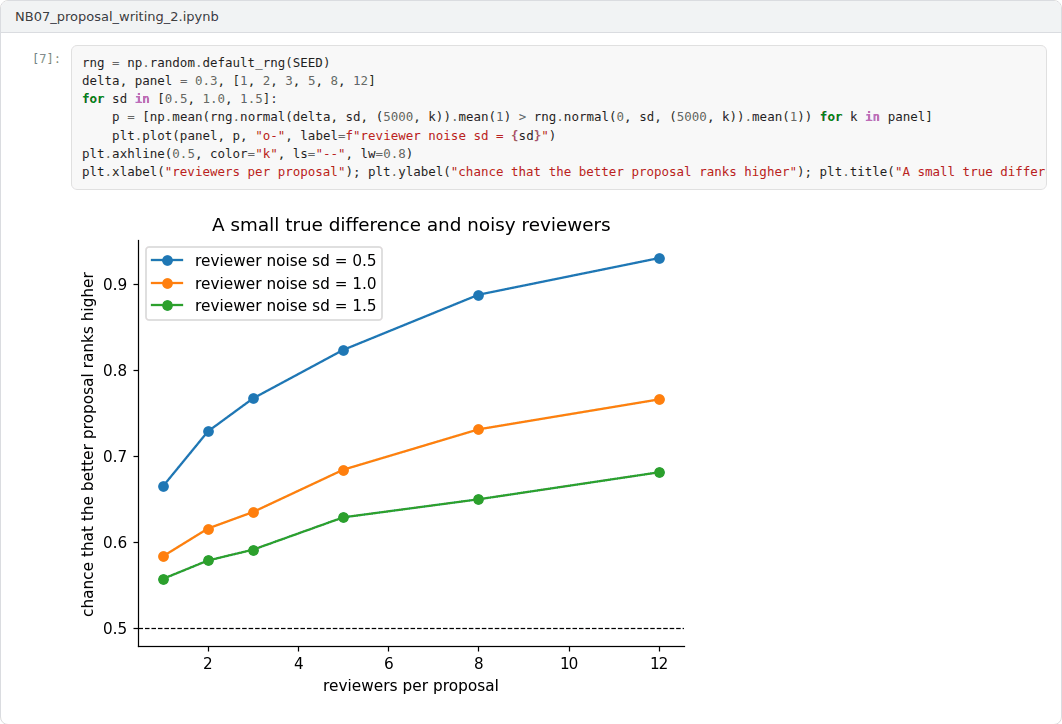Screen dimensions: 1062x724
Task: Click the 'delta, panel = 0.3' code line
Action: 228,81
